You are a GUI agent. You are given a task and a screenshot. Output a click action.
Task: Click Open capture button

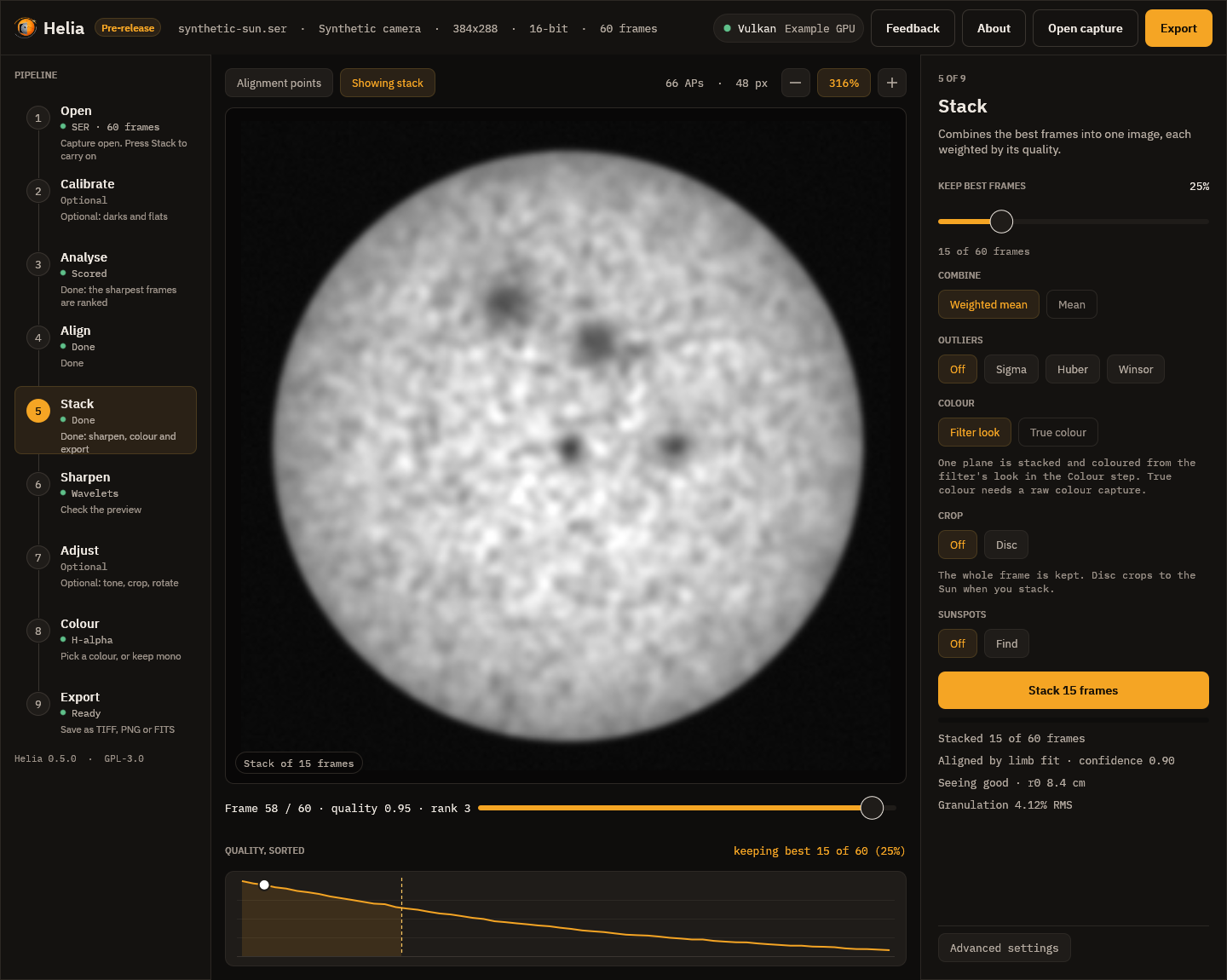point(1085,28)
